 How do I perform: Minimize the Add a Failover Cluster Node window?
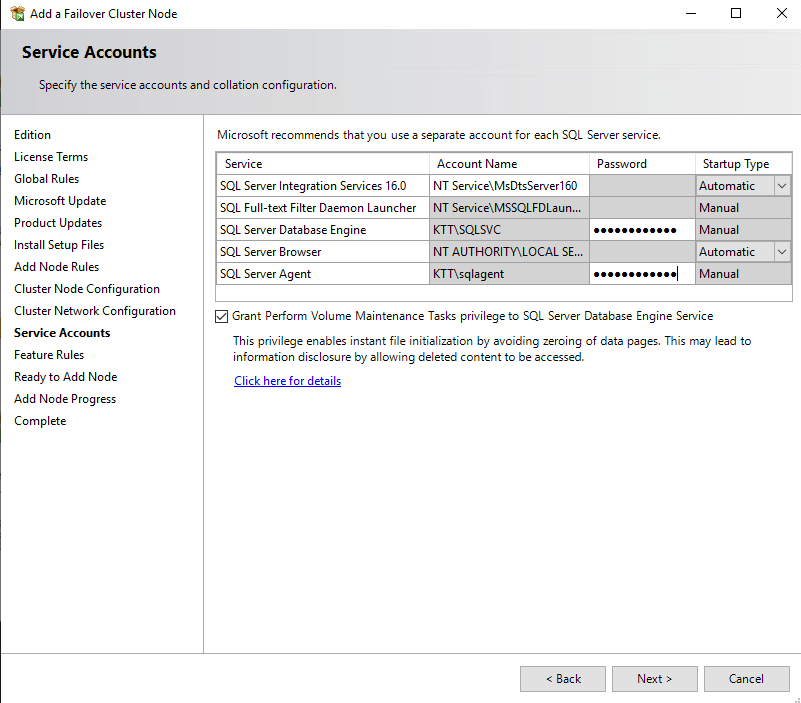[x=691, y=13]
